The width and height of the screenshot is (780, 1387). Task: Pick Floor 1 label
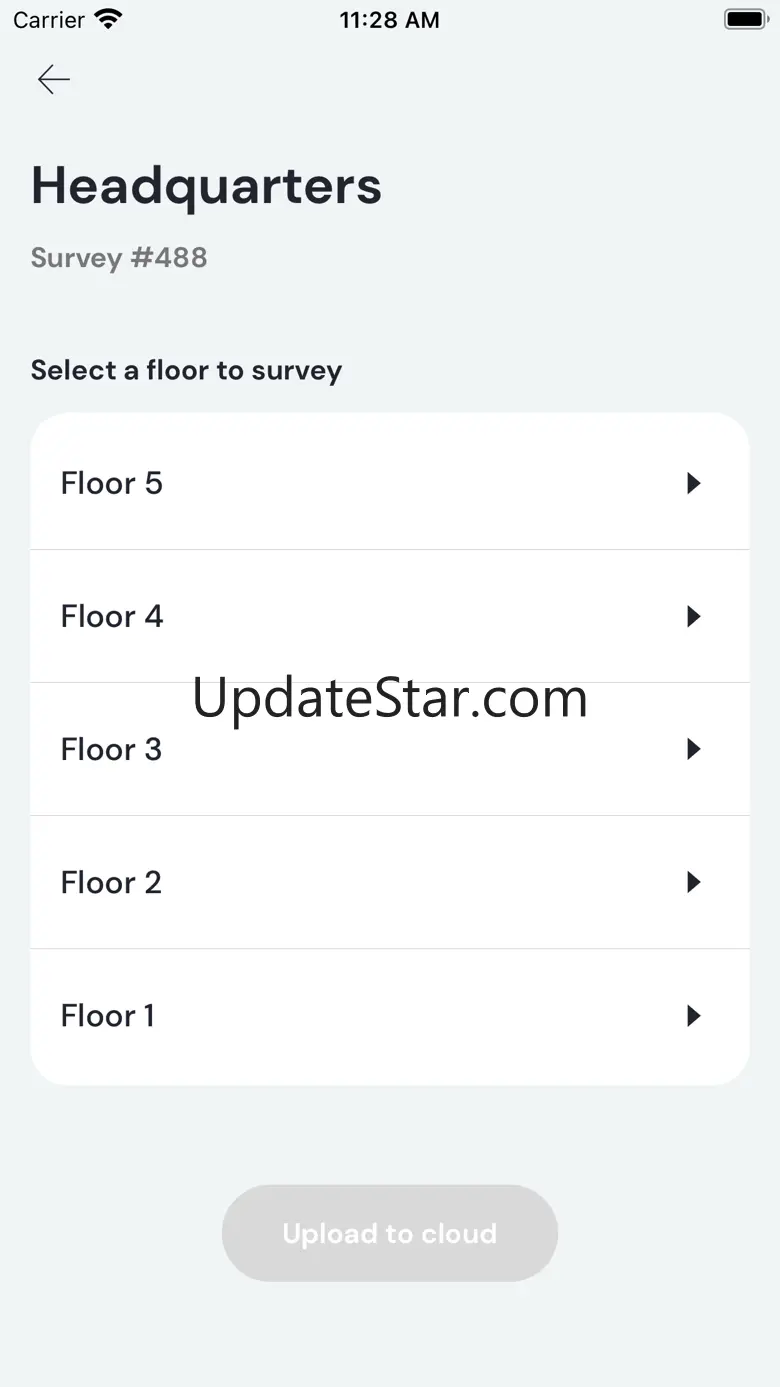(x=107, y=1016)
